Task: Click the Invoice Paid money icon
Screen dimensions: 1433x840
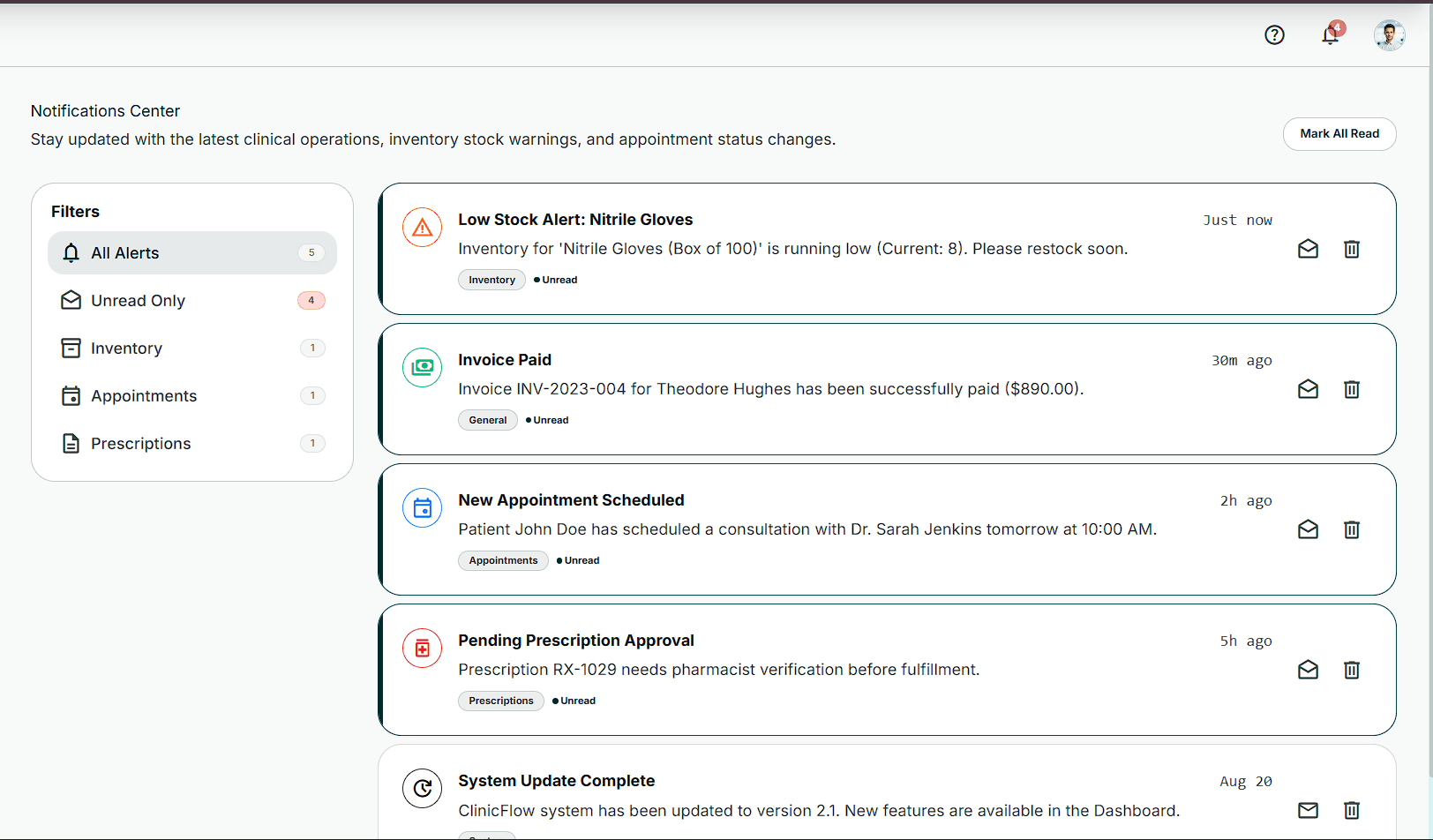Action: tap(423, 368)
